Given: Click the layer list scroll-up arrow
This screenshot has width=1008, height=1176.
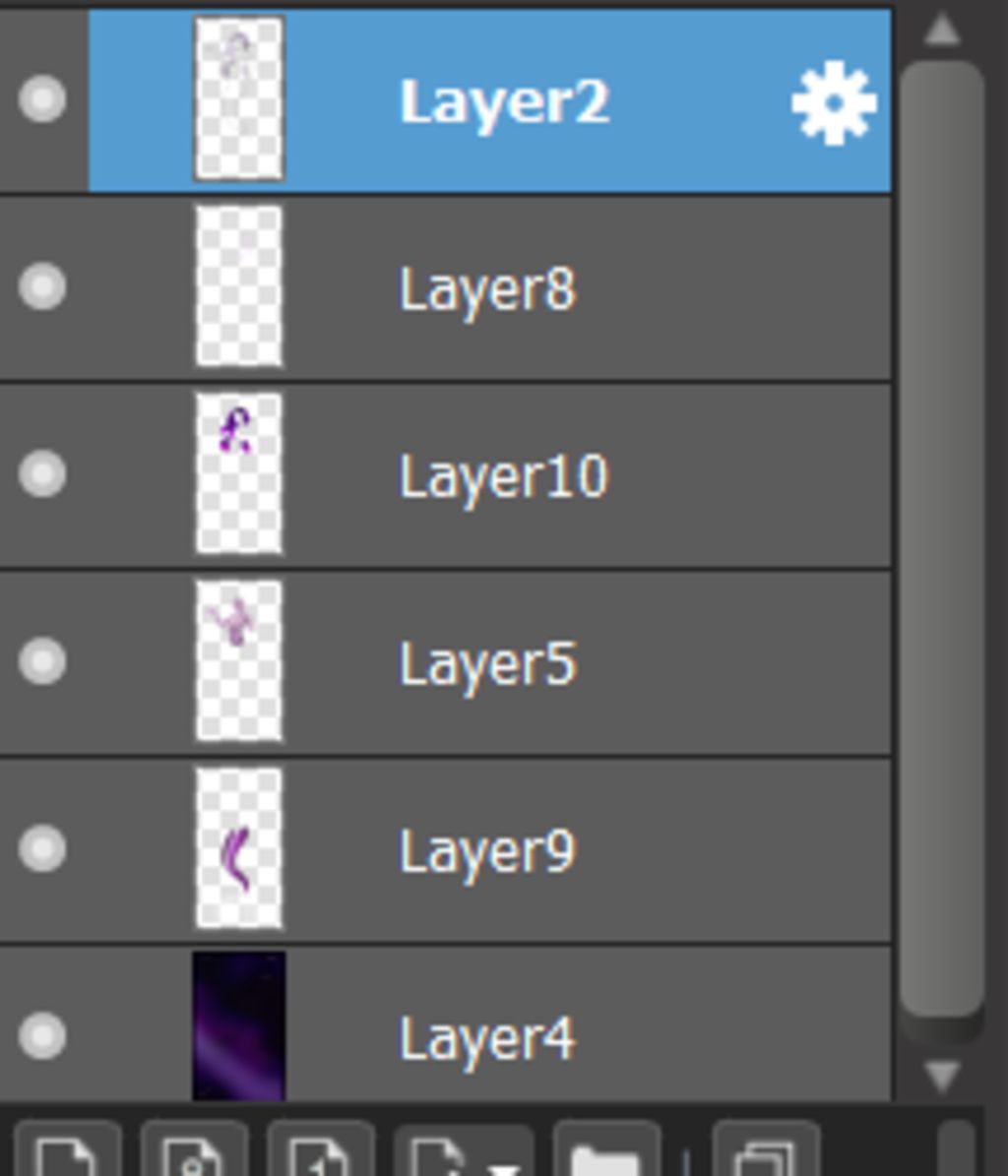Looking at the screenshot, I should pos(942,30).
